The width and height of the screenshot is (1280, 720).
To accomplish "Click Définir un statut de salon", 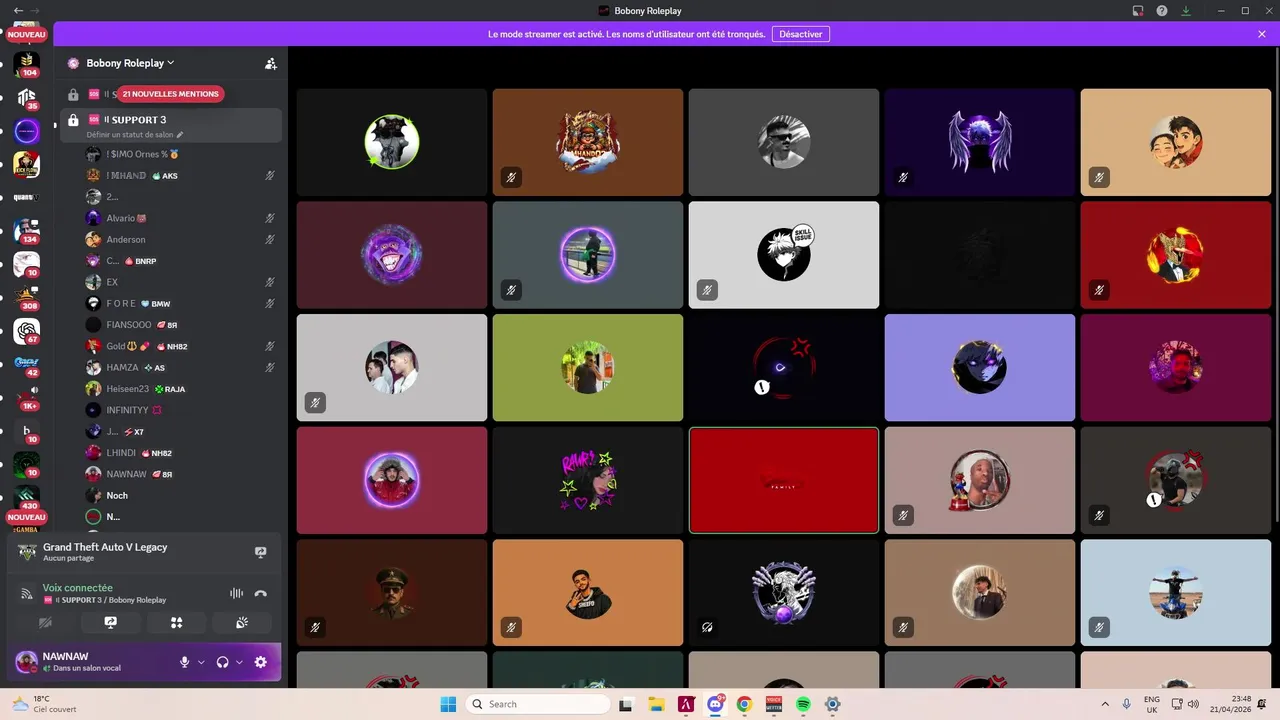I will (x=130, y=134).
